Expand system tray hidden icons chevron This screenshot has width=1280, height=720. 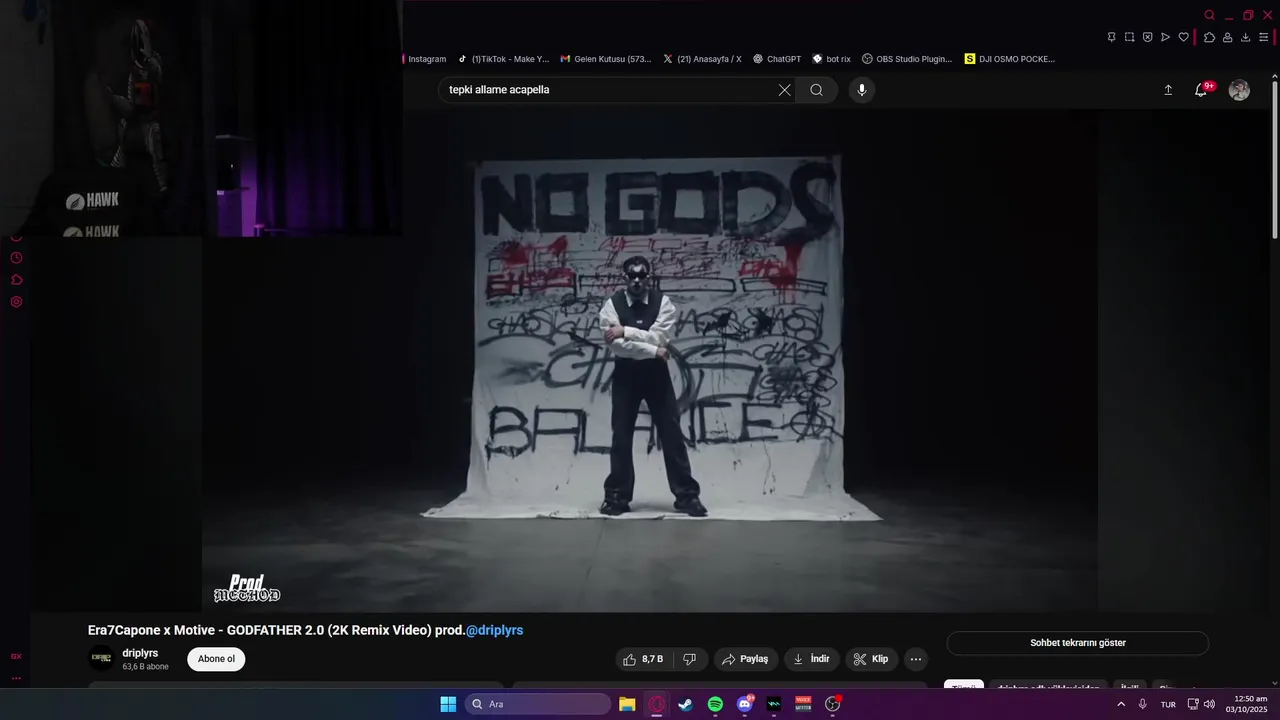pos(1121,704)
